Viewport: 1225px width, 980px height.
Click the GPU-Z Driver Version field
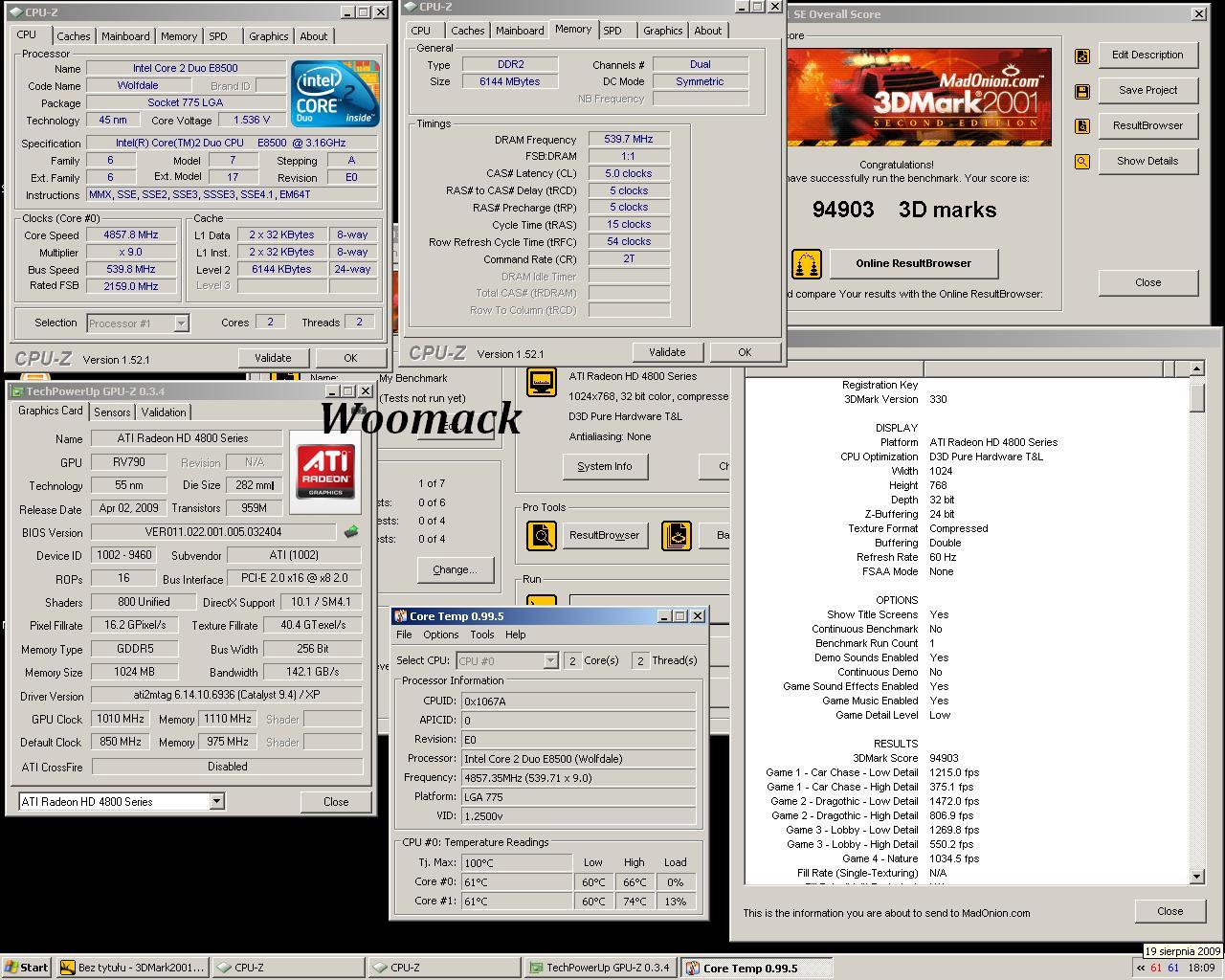227,696
